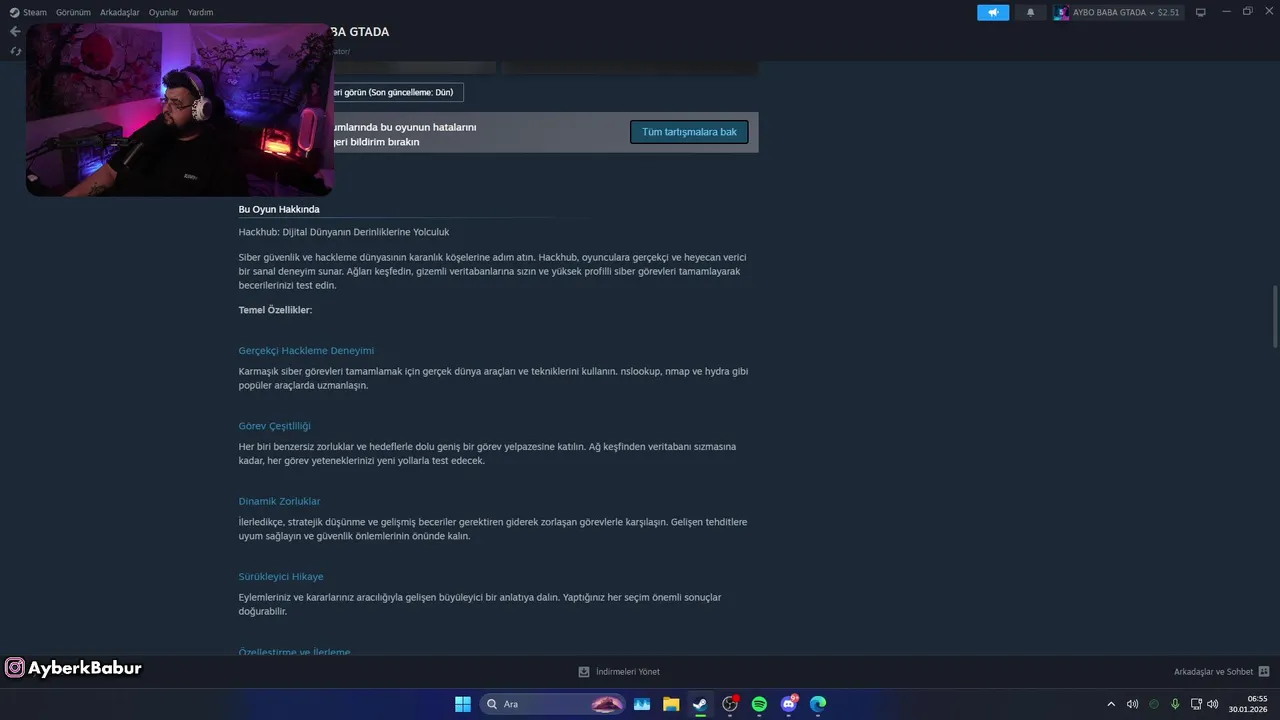Click the taskbar Ara search box

point(554,704)
